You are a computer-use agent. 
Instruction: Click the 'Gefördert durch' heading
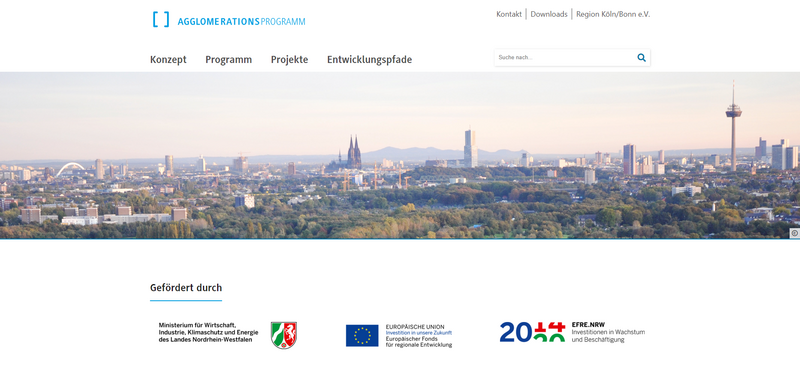[x=186, y=288]
